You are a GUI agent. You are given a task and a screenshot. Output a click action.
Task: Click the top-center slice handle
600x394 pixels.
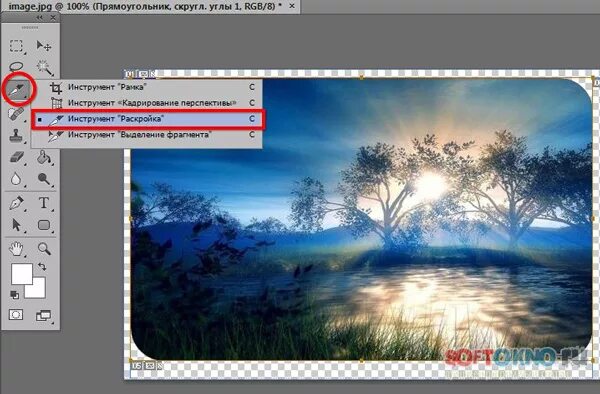(361, 77)
